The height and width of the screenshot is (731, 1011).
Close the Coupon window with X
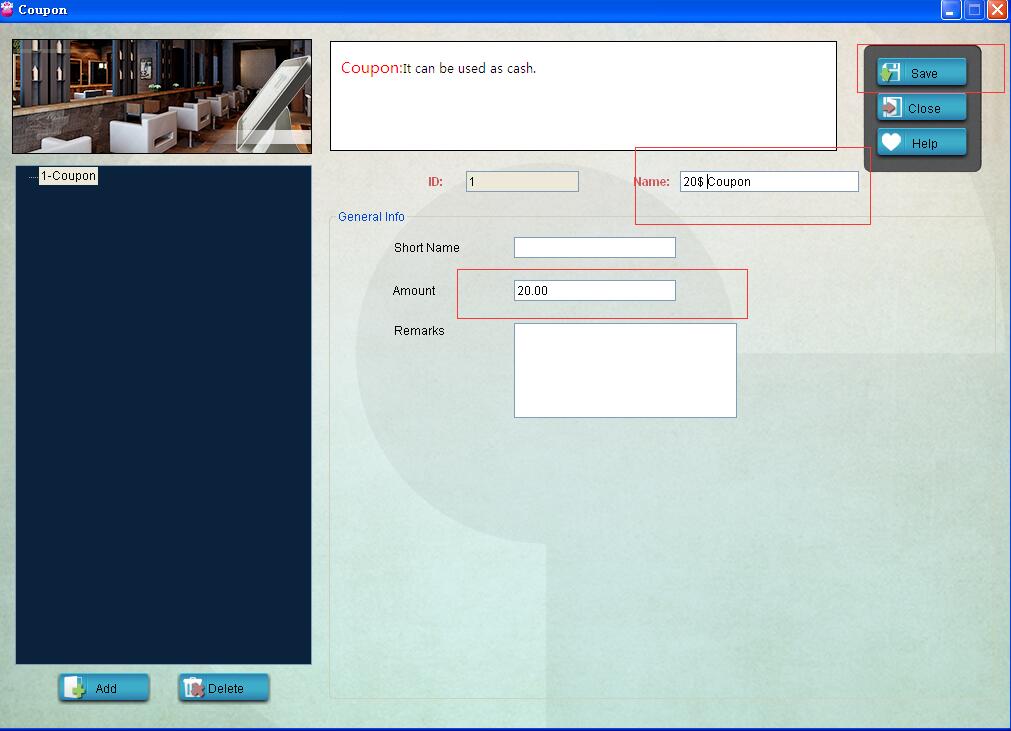click(997, 10)
